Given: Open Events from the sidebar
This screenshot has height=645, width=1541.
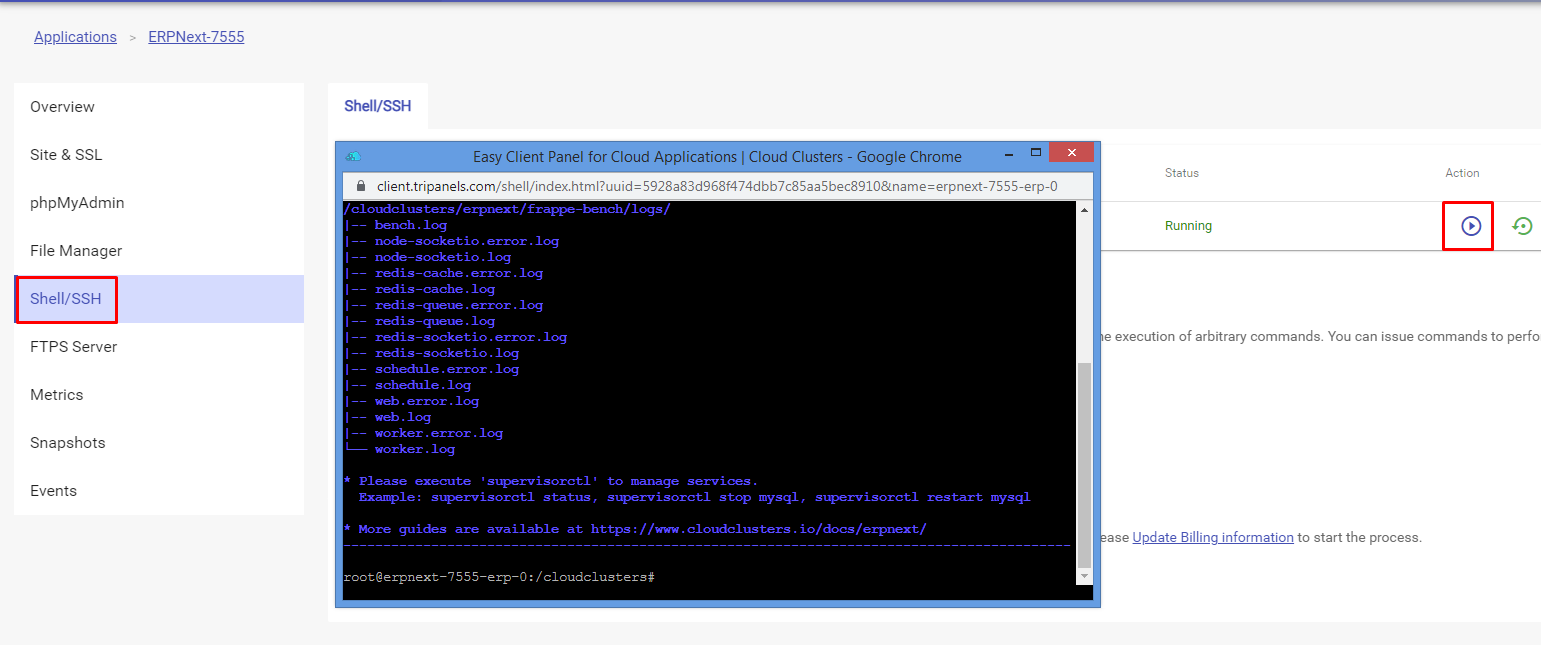Looking at the screenshot, I should pos(159,491).
